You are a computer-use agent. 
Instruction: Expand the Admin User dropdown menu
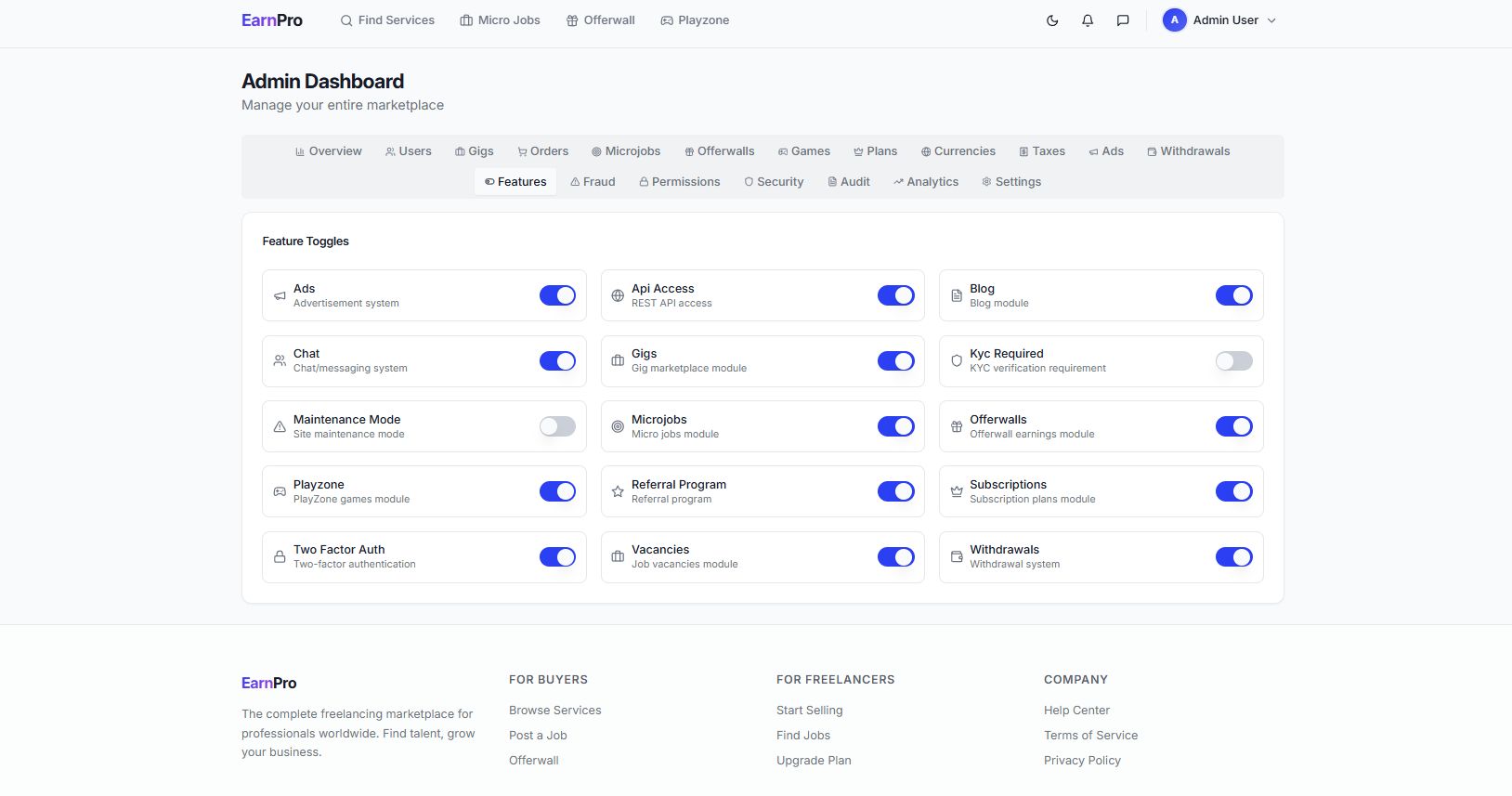tap(1271, 20)
